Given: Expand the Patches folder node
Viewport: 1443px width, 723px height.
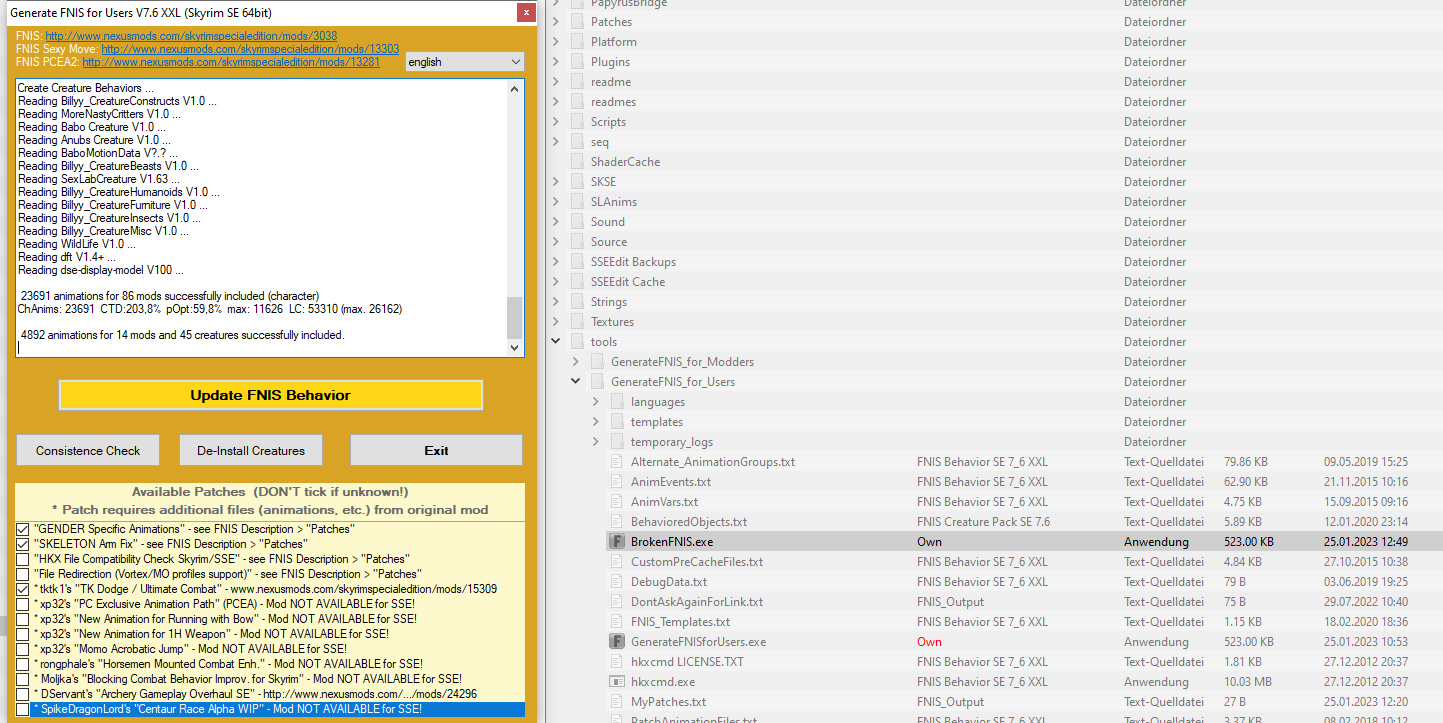Looking at the screenshot, I should point(556,21).
